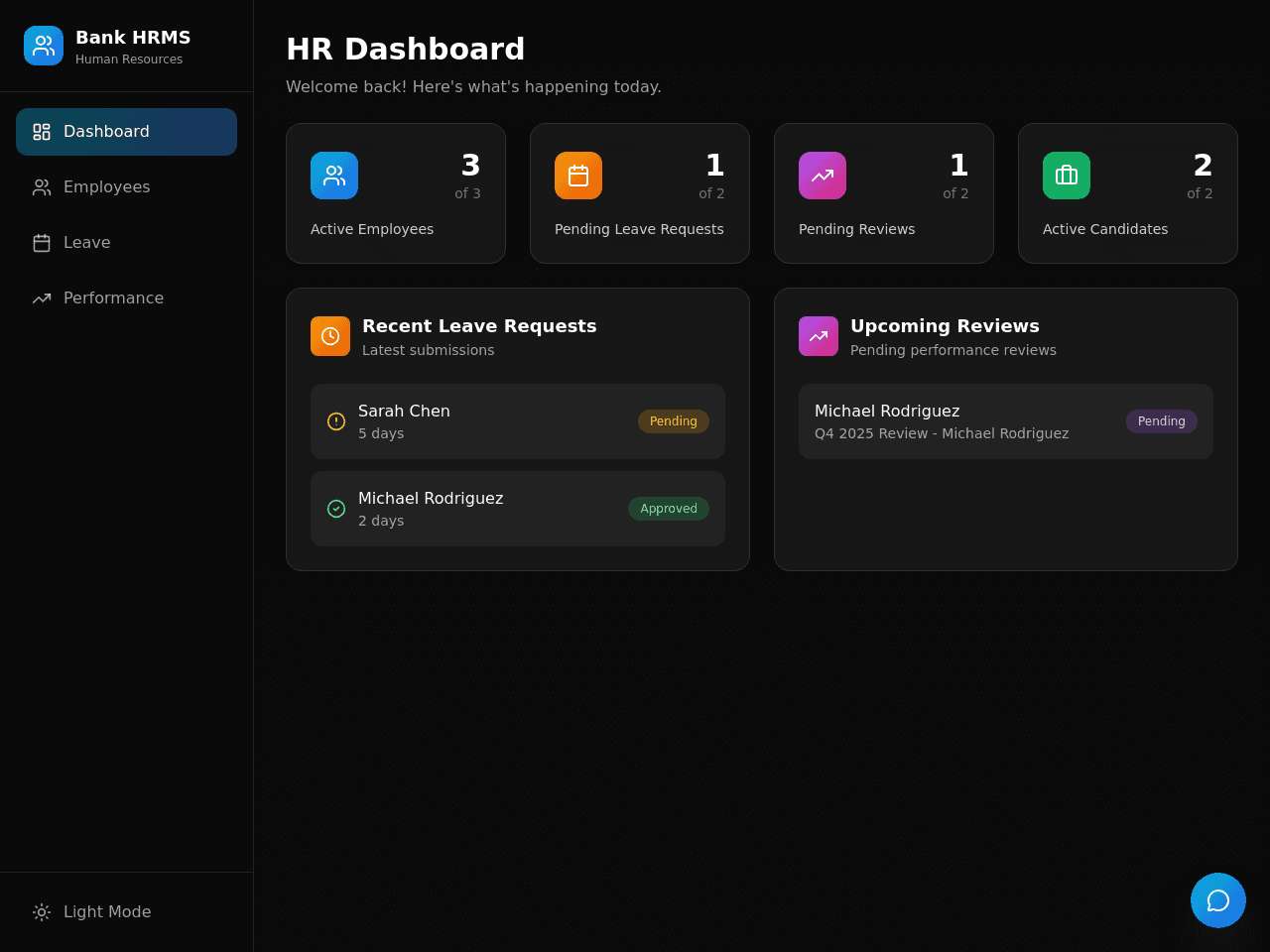Switch to Light Mode

tap(126, 912)
